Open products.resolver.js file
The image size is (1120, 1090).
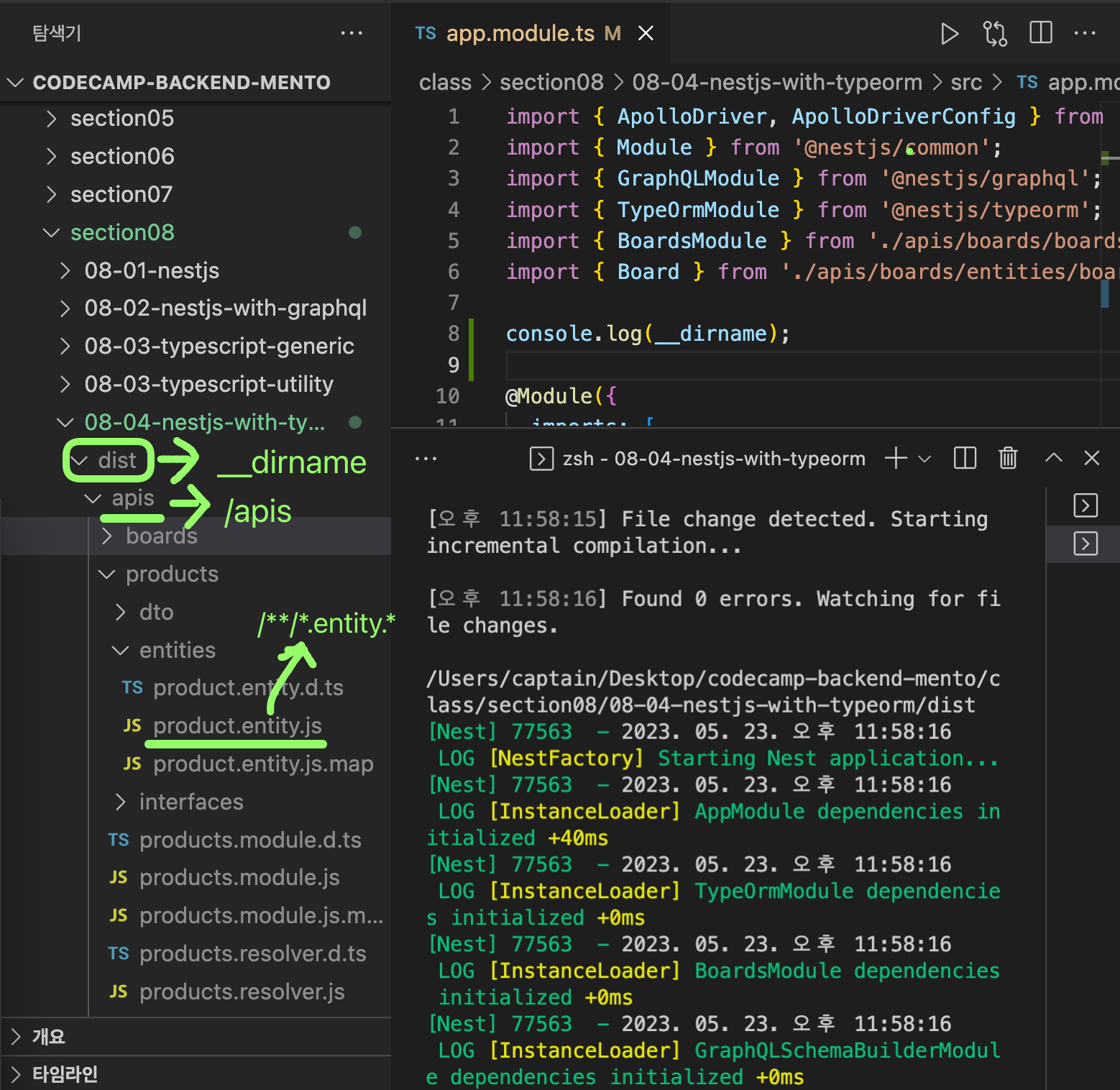point(196,992)
